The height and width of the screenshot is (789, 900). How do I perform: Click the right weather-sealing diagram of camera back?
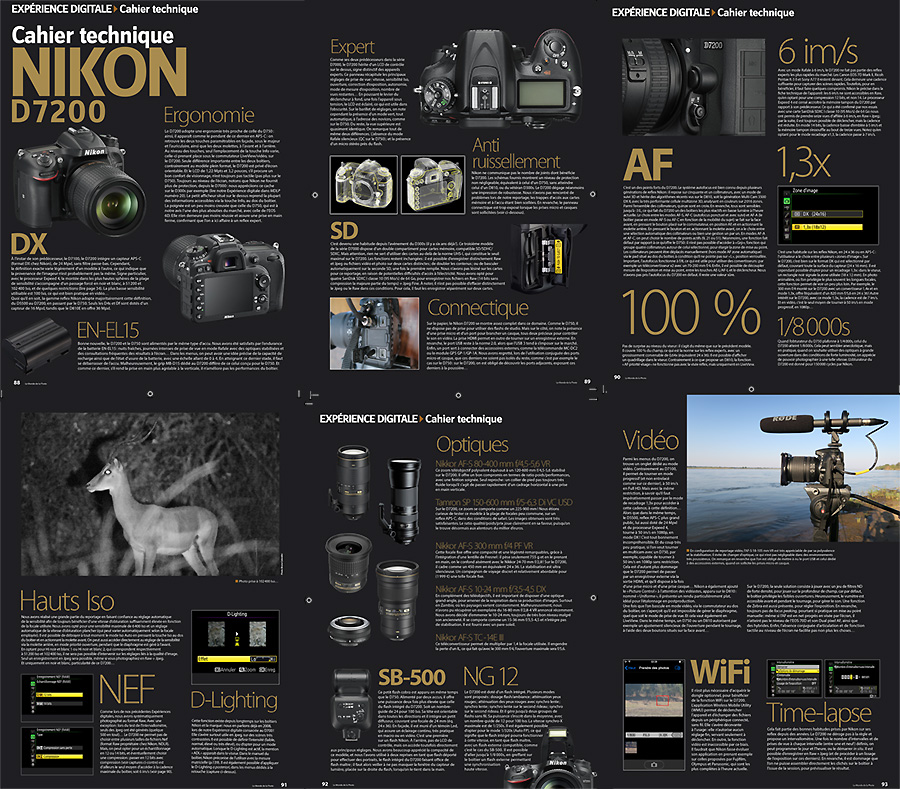pos(433,185)
